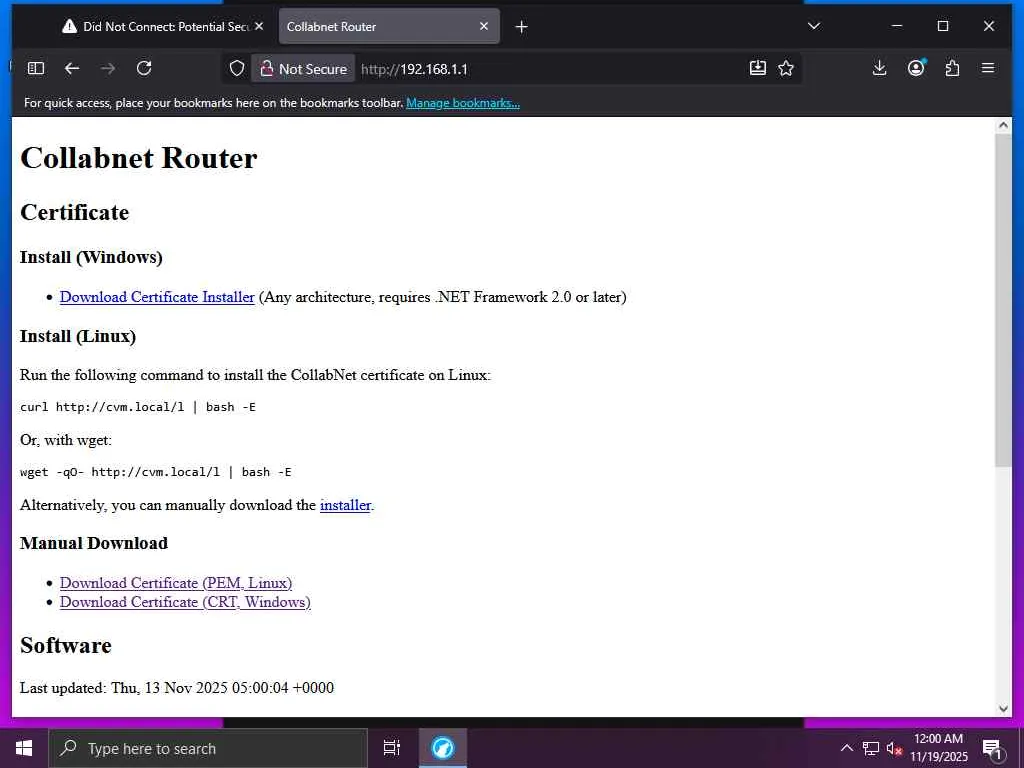Open the sidebar toggle icon
Screen dimensions: 1024x768
tap(36, 69)
